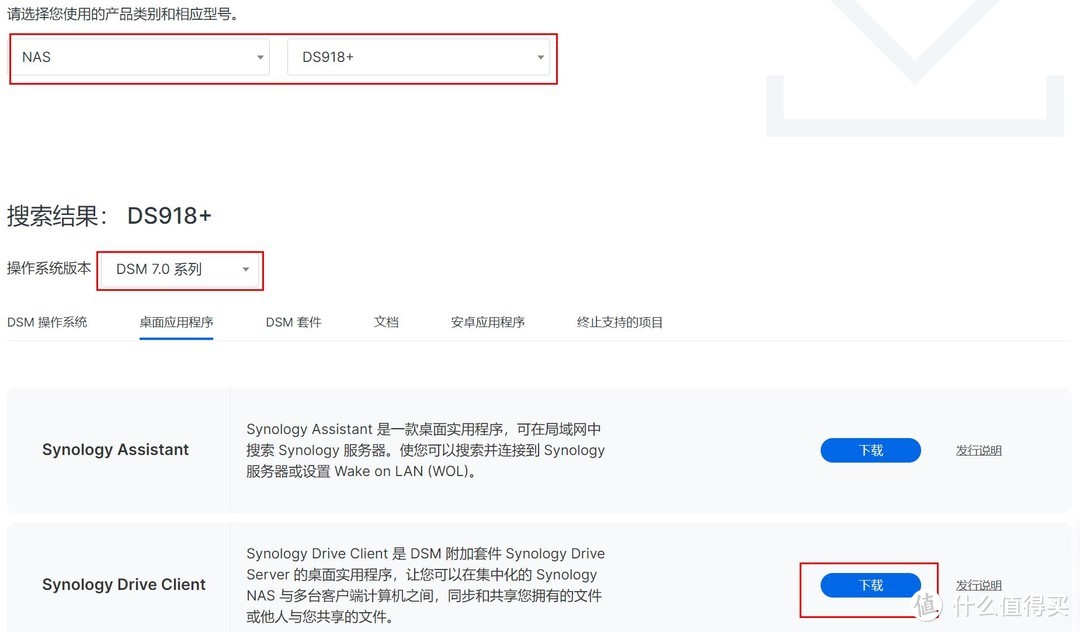Open 发行说明 for Synology Drive Client
Screen dimensions: 1080x632
pyautogui.click(x=979, y=585)
